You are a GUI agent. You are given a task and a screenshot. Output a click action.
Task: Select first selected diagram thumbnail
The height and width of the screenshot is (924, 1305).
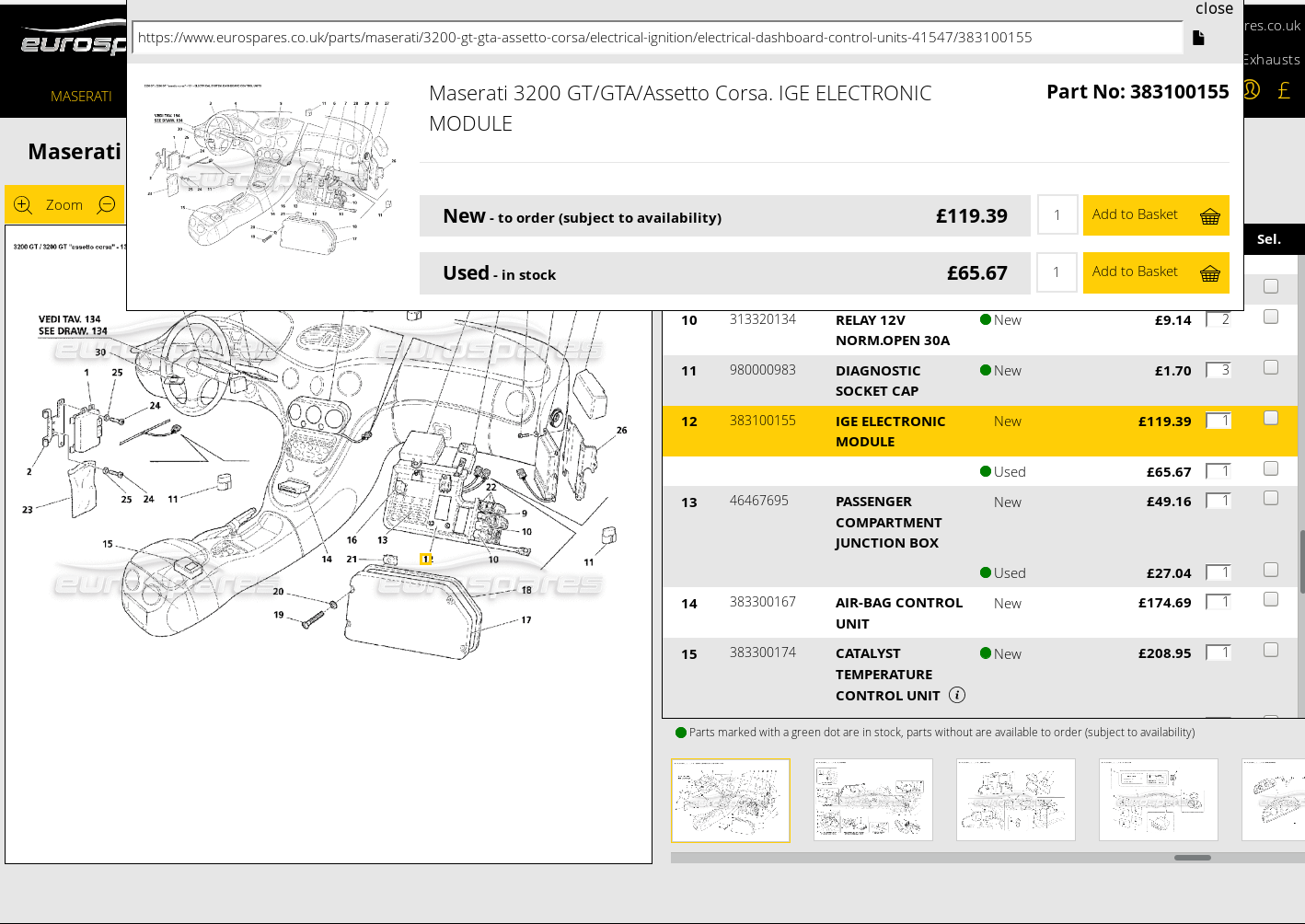(x=731, y=800)
